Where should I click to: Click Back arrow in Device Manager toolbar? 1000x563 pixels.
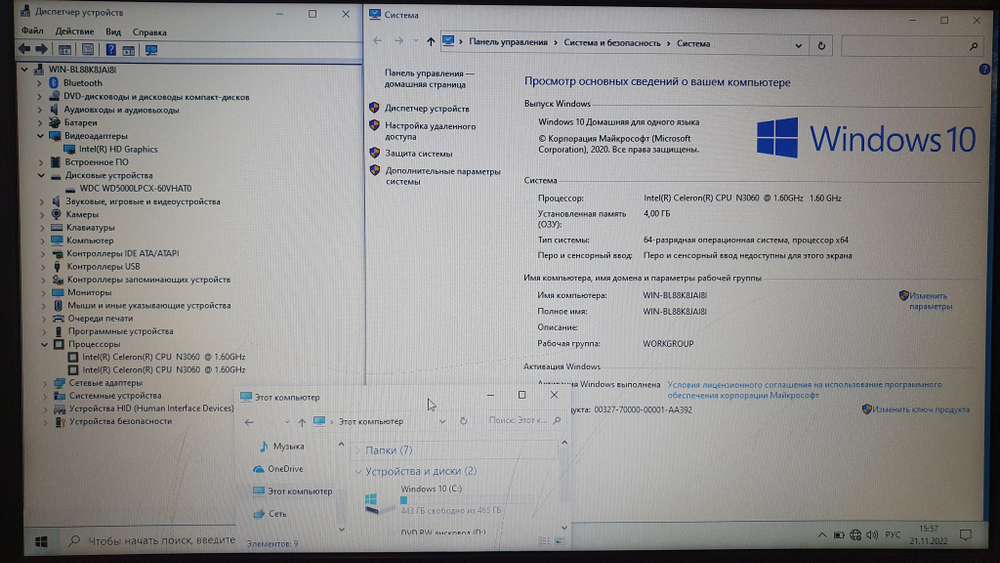(24, 49)
